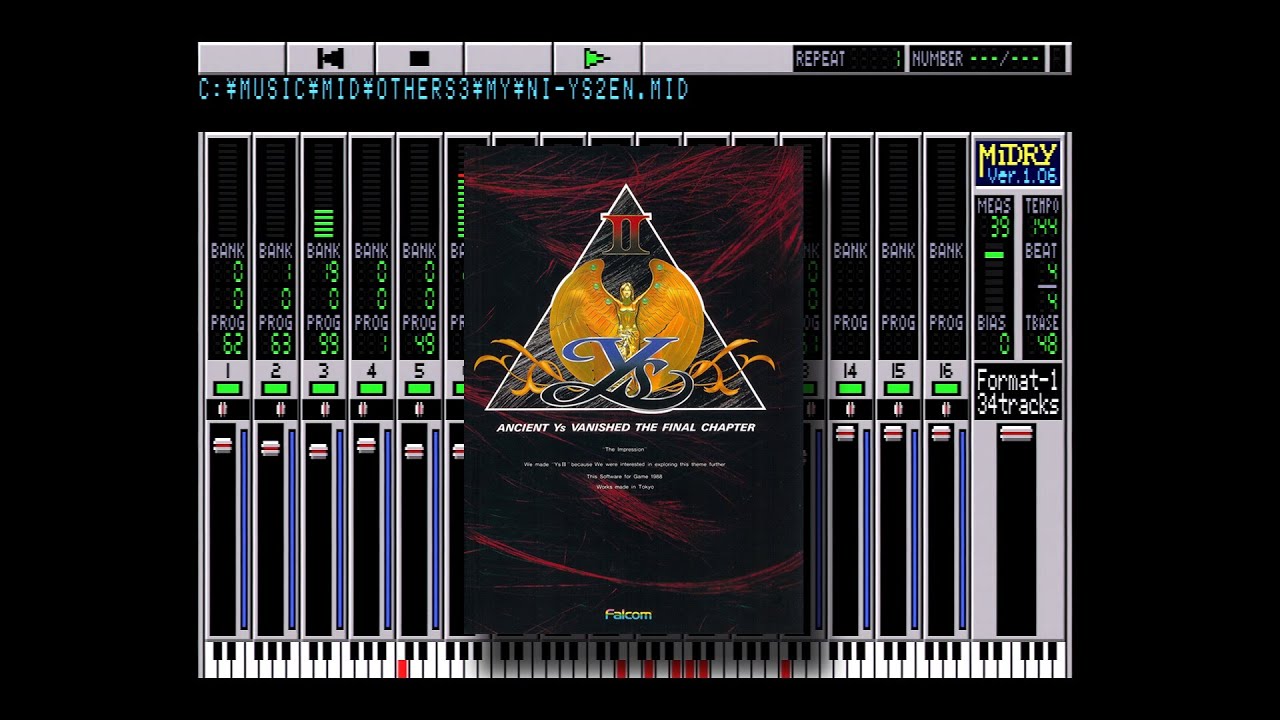Click channel 16 blue volume level bar
The height and width of the screenshot is (720, 1280).
pyautogui.click(x=962, y=529)
